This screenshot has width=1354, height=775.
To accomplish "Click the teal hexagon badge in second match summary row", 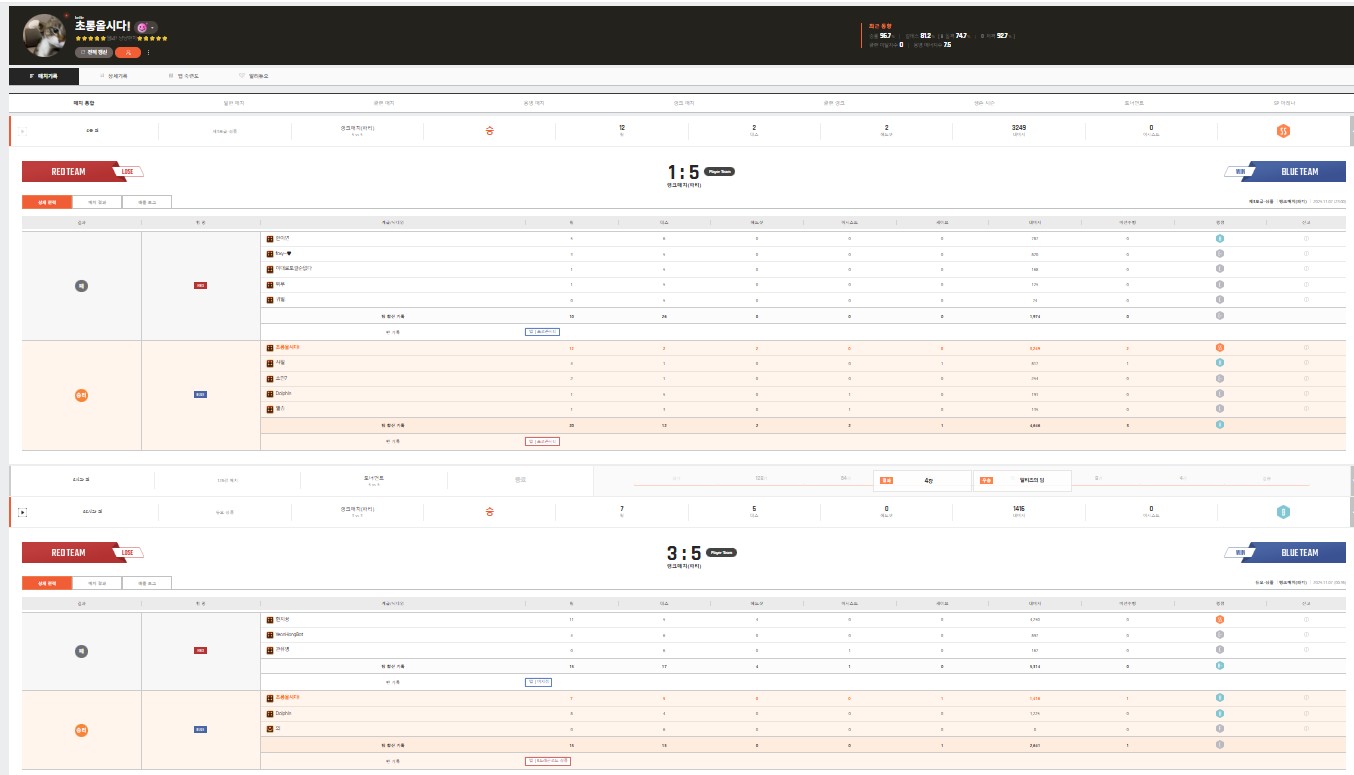I will coord(1282,512).
